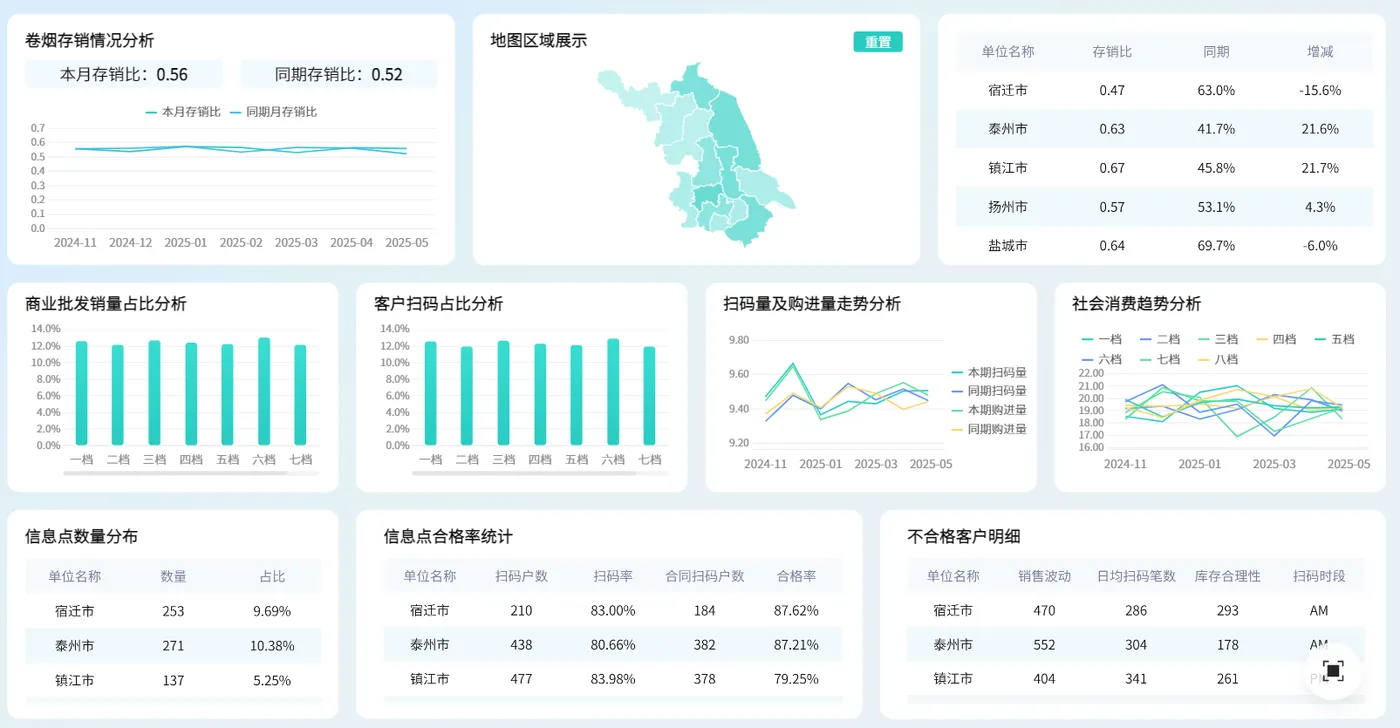Viewport: 1400px width, 728px height.
Task: Toggle 同期购进量 legend entry
Action: point(989,429)
